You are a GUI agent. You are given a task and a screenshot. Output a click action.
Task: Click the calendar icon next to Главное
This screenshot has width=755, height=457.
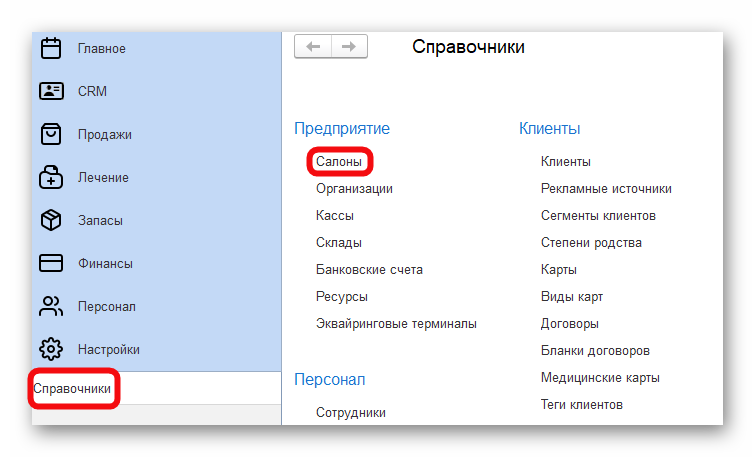point(51,48)
